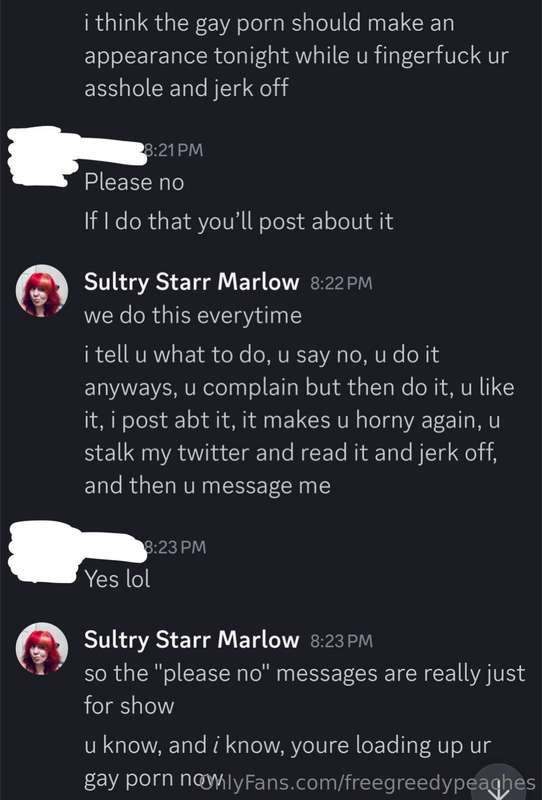Screen dimensions: 542x800
Task: Open the red-haired avatar beside the 8:23 PM message
Action: click(x=42, y=648)
